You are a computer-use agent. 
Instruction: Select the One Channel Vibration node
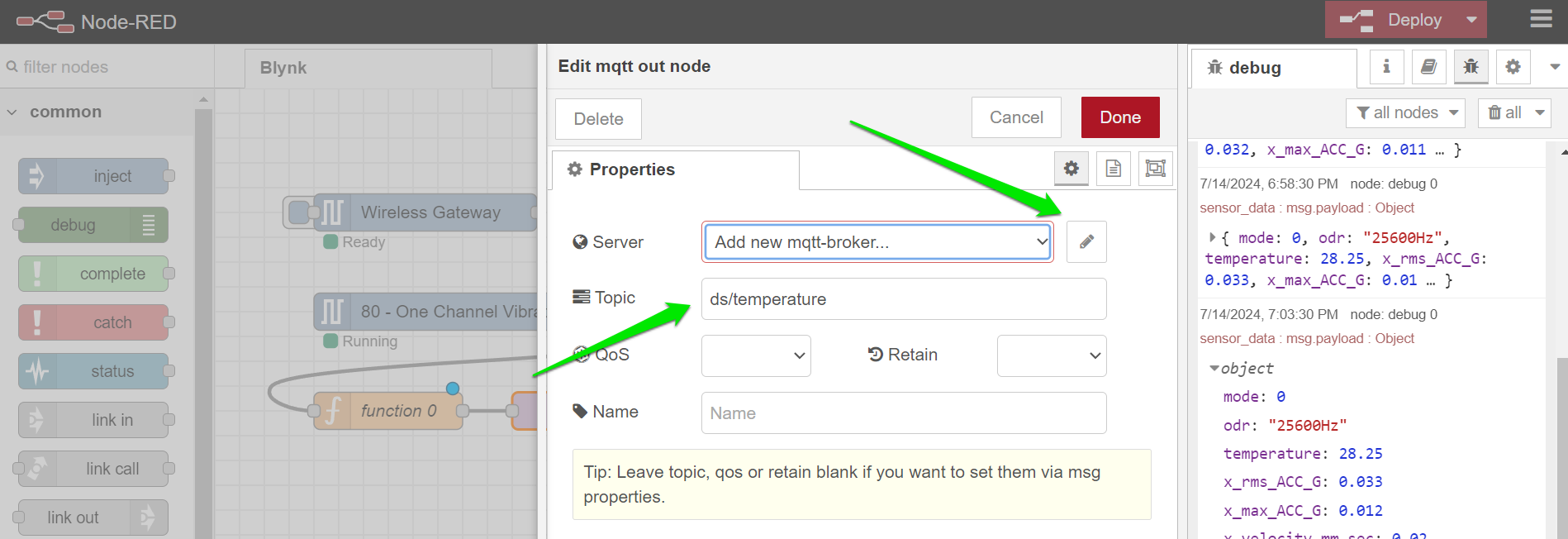425,312
